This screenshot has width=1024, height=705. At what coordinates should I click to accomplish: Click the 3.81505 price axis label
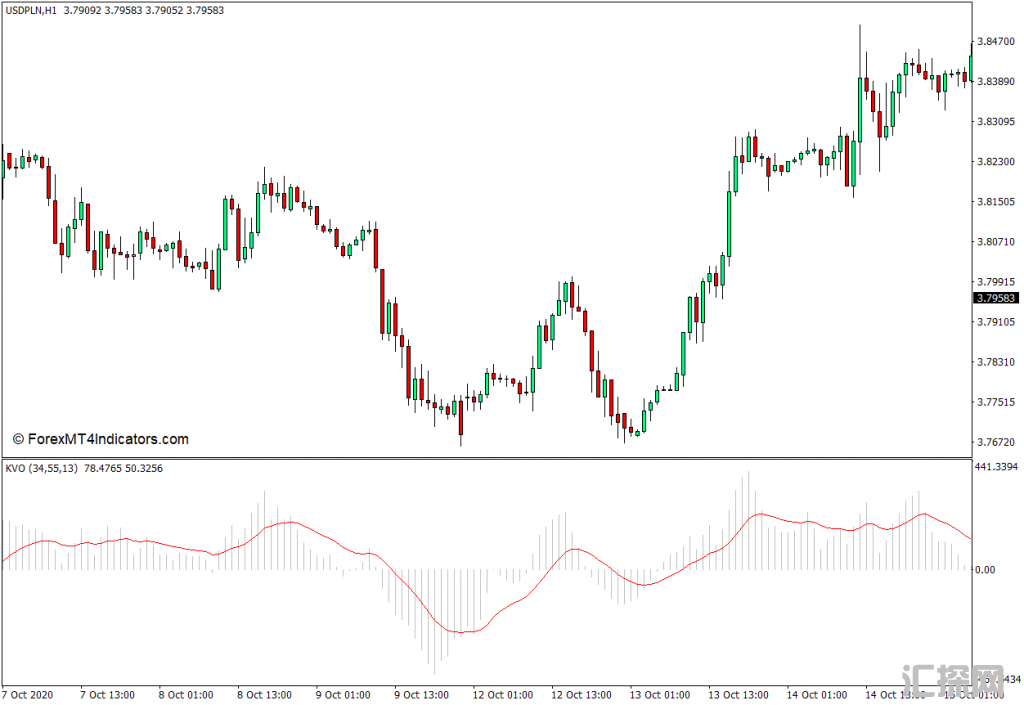coord(996,202)
